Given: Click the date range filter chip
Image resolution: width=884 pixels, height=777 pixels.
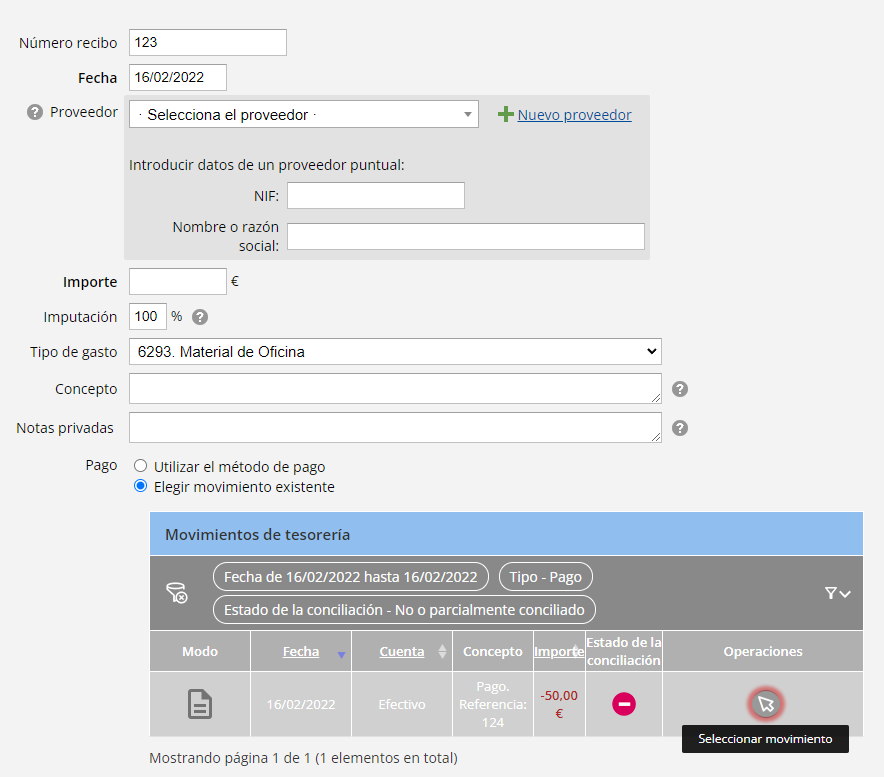Looking at the screenshot, I should click(x=351, y=577).
